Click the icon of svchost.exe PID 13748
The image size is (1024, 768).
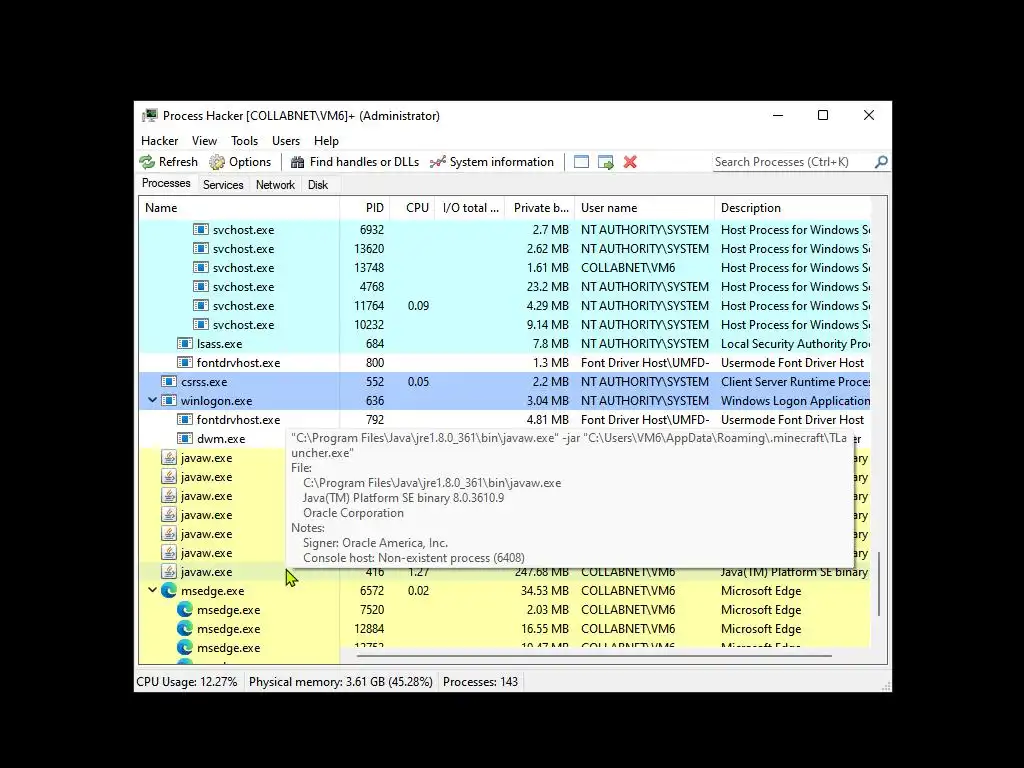[x=200, y=268]
